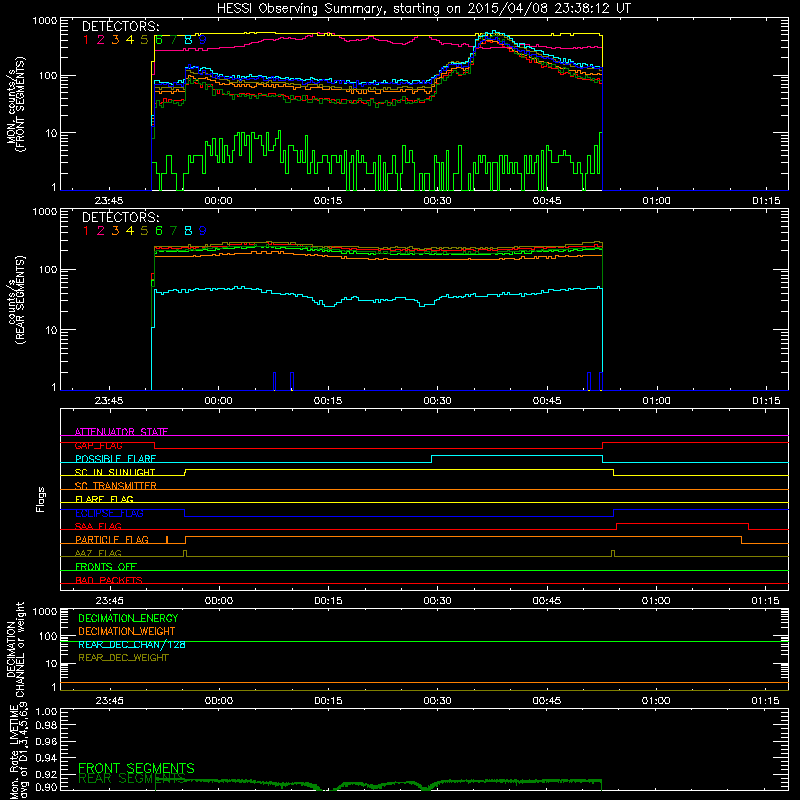This screenshot has height=800, width=800.
Task: Click the SAA_FLAG label
Action: [x=98, y=526]
